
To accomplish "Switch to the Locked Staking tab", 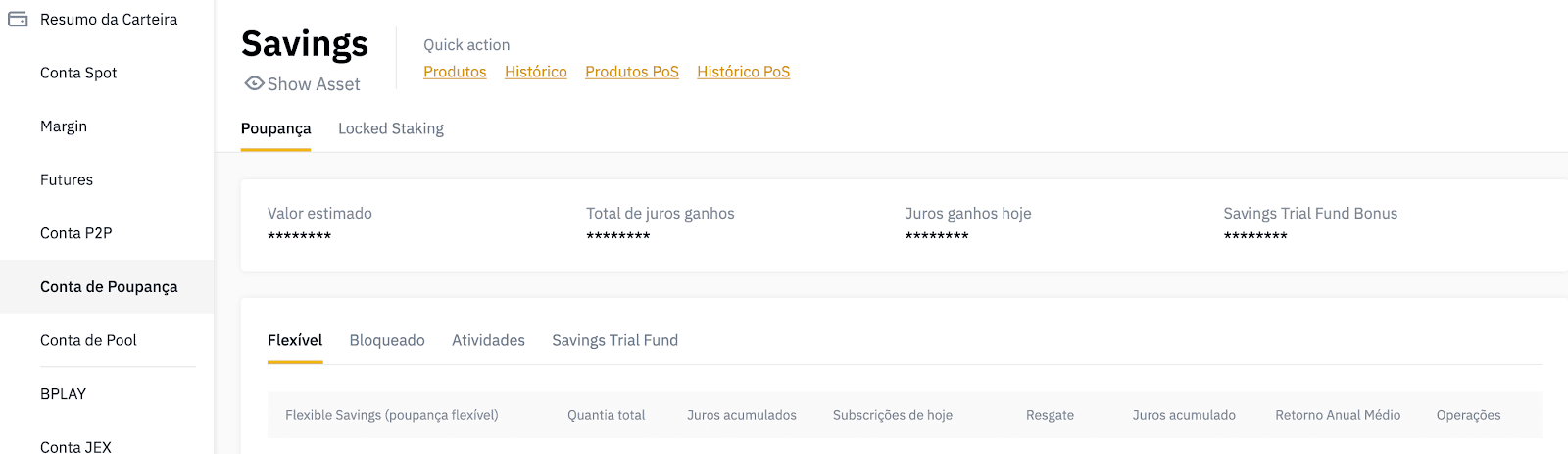I will coord(391,128).
